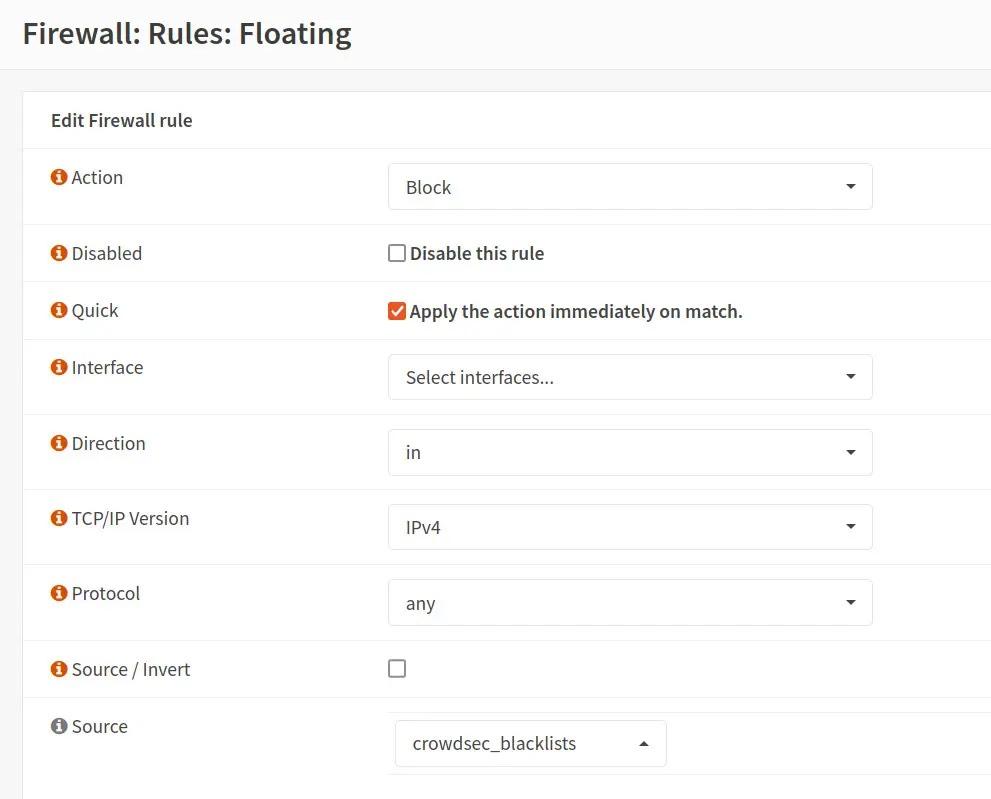This screenshot has width=991, height=799.
Task: Collapse the crowdsec_blacklists source dropdown
Action: [x=530, y=743]
